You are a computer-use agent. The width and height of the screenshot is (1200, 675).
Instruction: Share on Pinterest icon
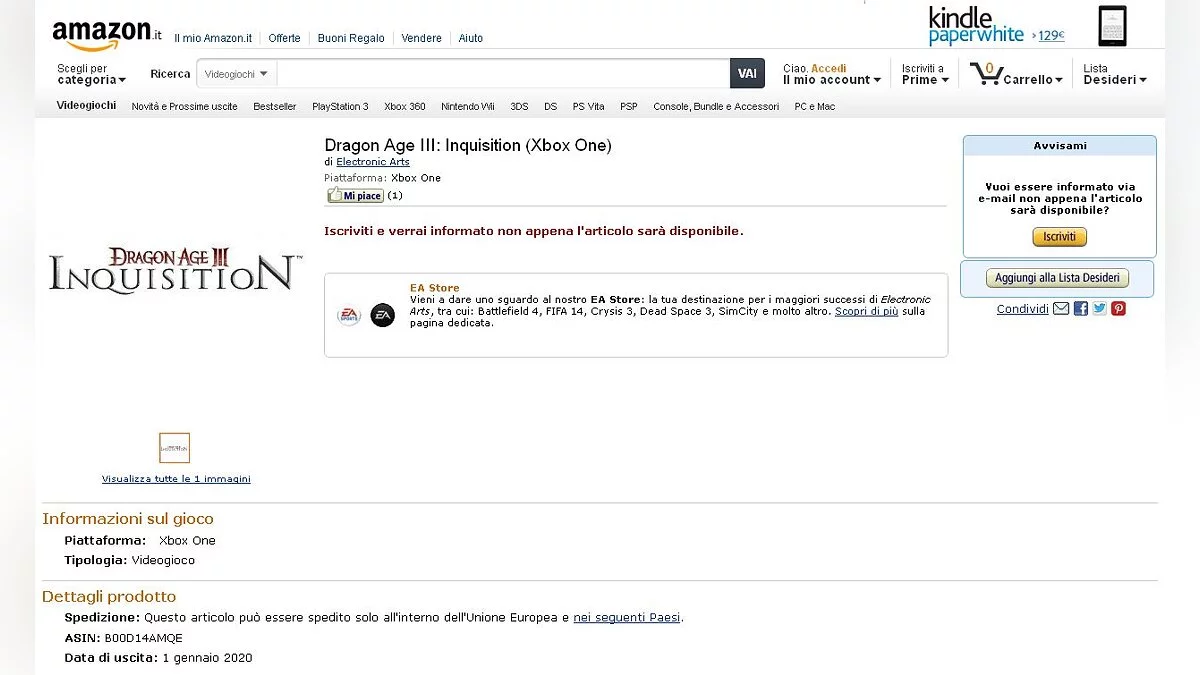[x=1118, y=309]
